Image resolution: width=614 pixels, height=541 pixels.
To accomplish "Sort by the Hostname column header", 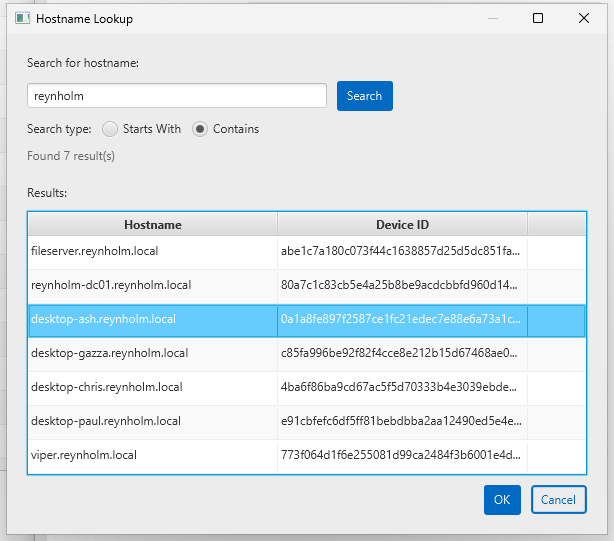I will (152, 225).
